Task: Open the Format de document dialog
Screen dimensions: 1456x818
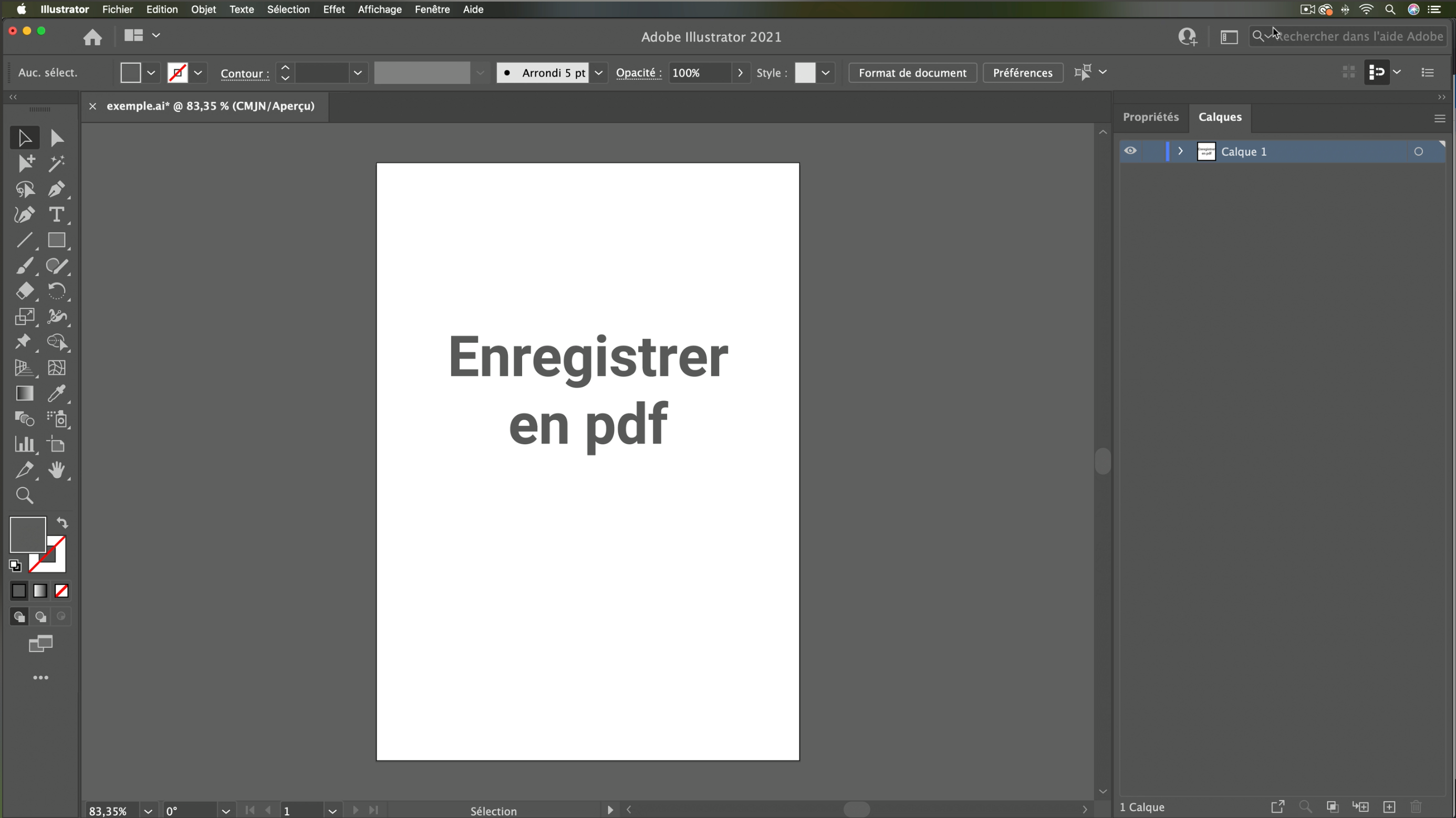Action: click(912, 72)
